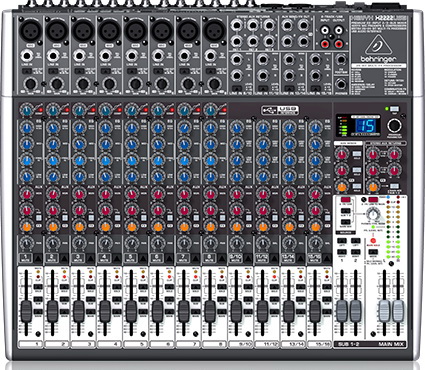Click the 'MAIN MIX' label
The image size is (425, 370).
coord(391,344)
